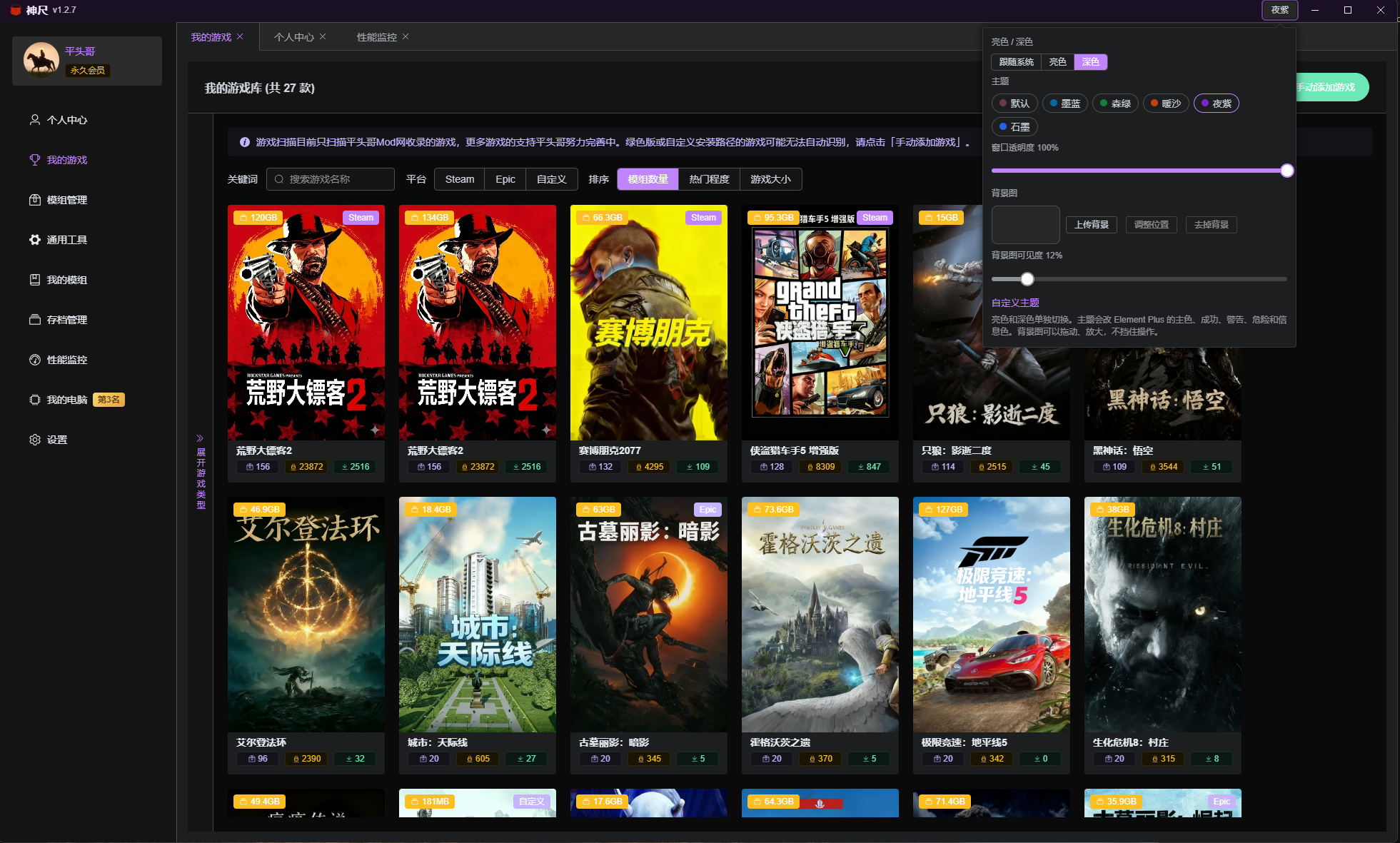Click the 我的电脑 chip icon
1400x843 pixels.
point(34,400)
